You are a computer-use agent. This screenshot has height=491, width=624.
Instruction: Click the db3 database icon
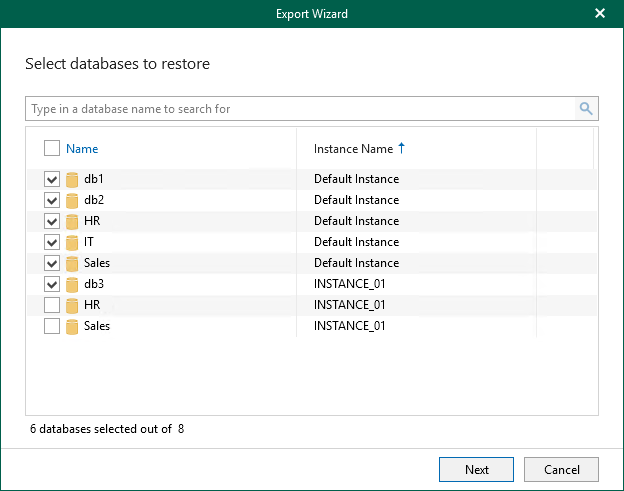72,285
